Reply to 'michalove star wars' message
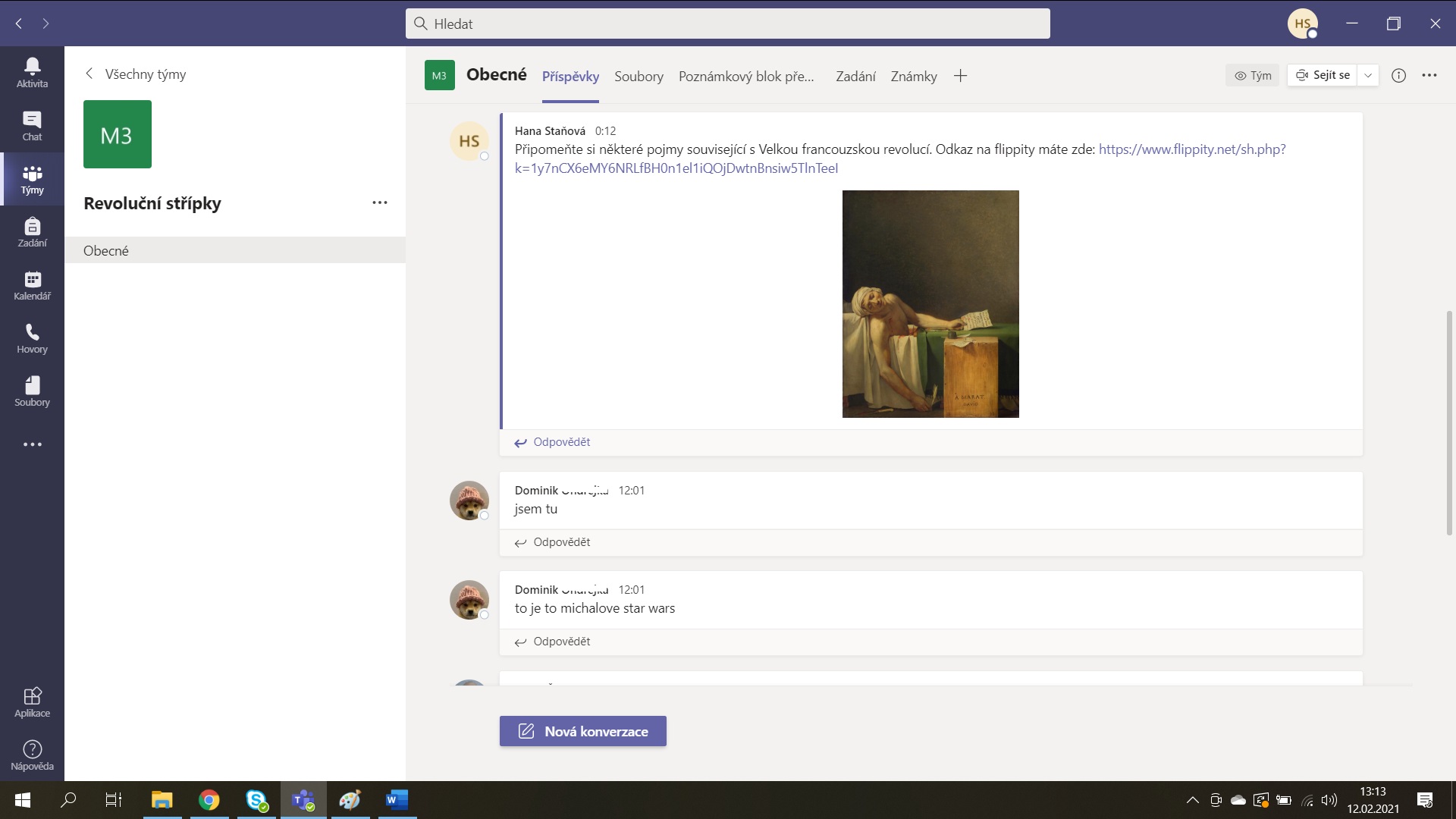Image resolution: width=1456 pixels, height=819 pixels. coord(552,642)
